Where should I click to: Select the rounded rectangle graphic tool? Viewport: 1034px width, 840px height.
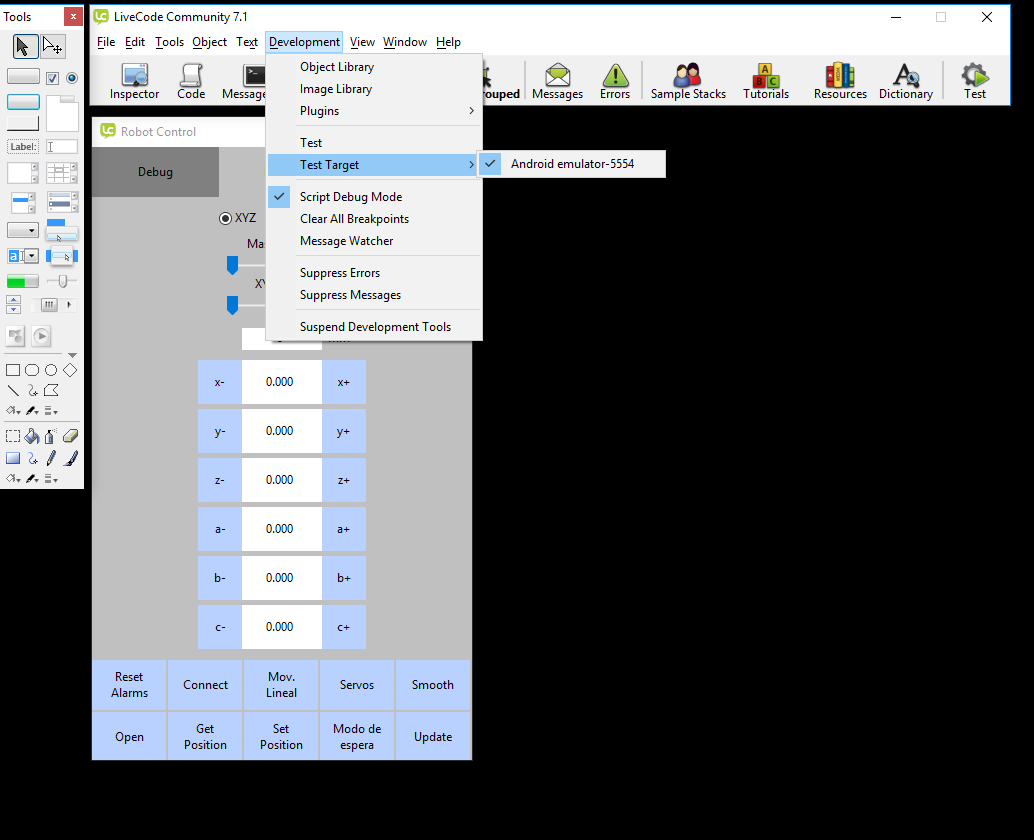coord(32,370)
